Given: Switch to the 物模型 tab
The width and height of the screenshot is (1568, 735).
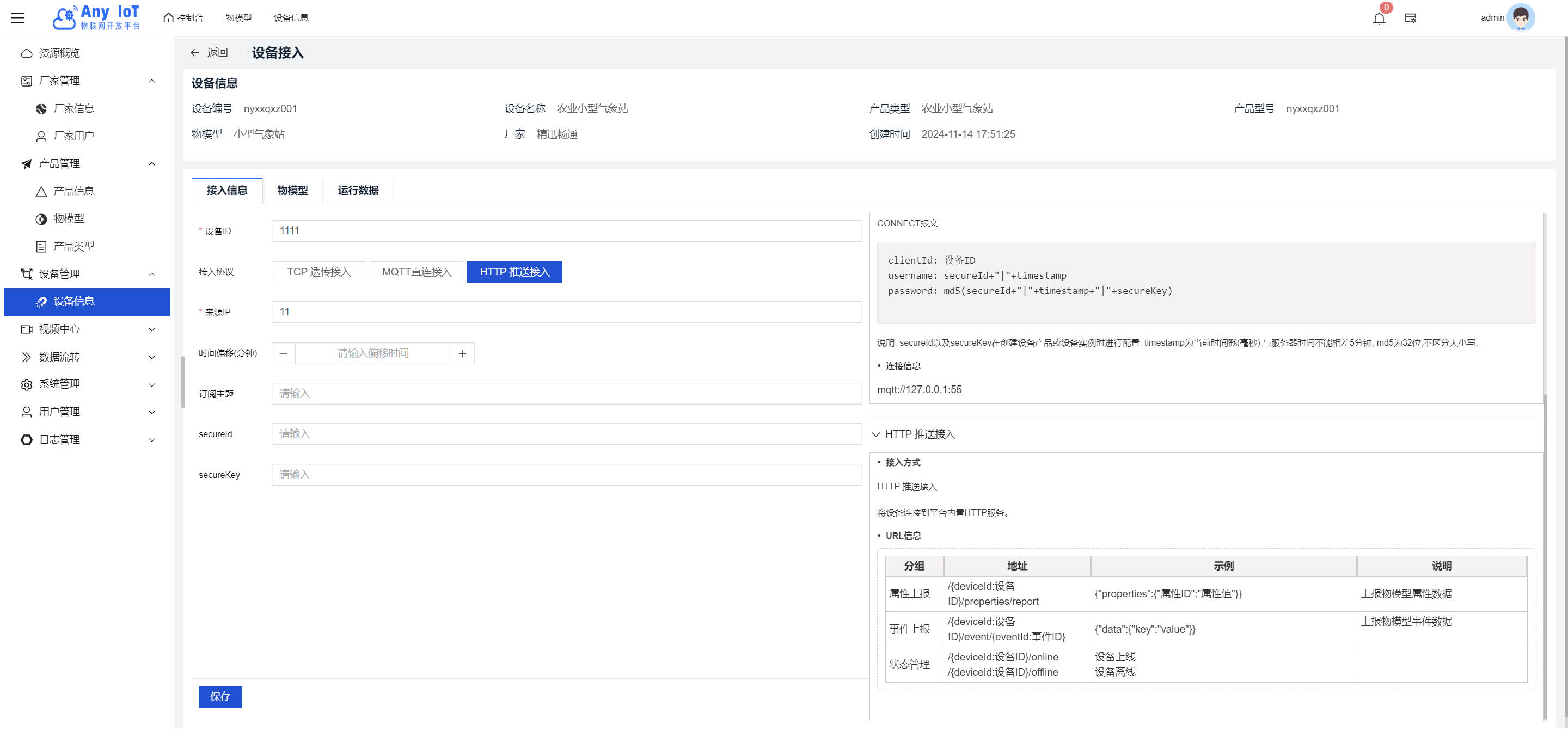Looking at the screenshot, I should [x=292, y=191].
